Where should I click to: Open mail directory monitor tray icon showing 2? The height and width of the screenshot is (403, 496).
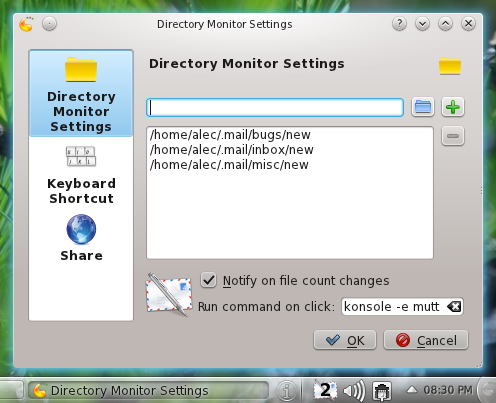pyautogui.click(x=325, y=390)
